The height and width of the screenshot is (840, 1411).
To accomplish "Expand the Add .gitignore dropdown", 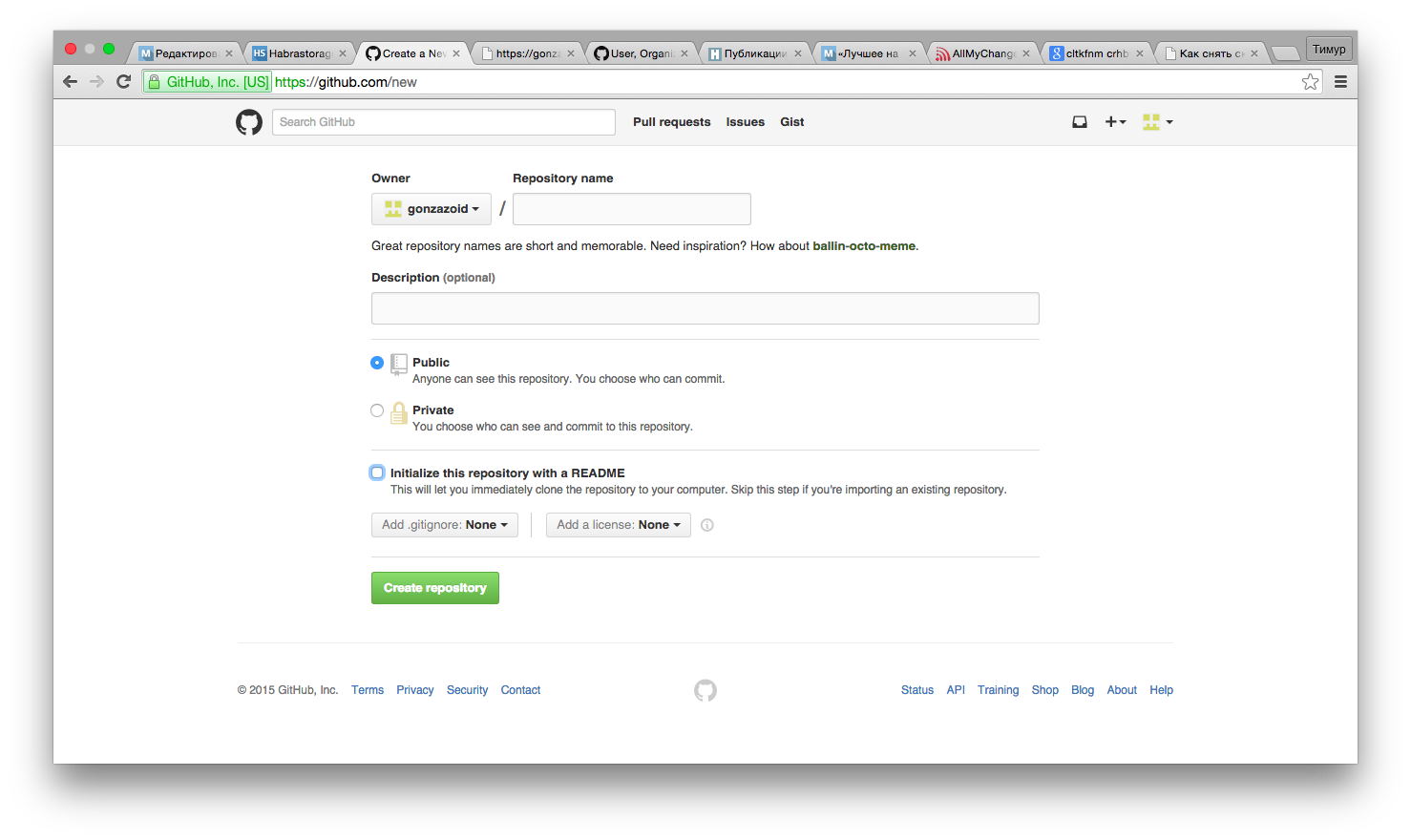I will (445, 525).
